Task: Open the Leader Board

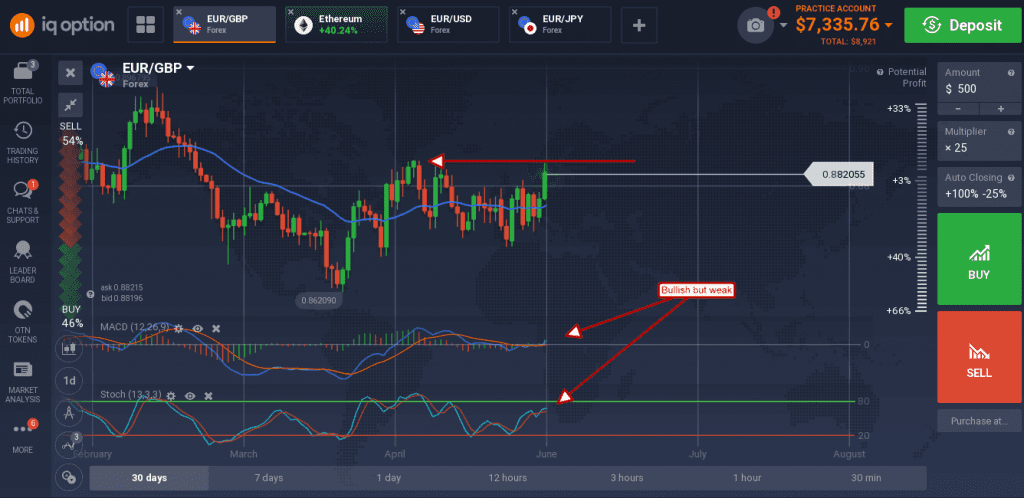Action: [x=23, y=261]
